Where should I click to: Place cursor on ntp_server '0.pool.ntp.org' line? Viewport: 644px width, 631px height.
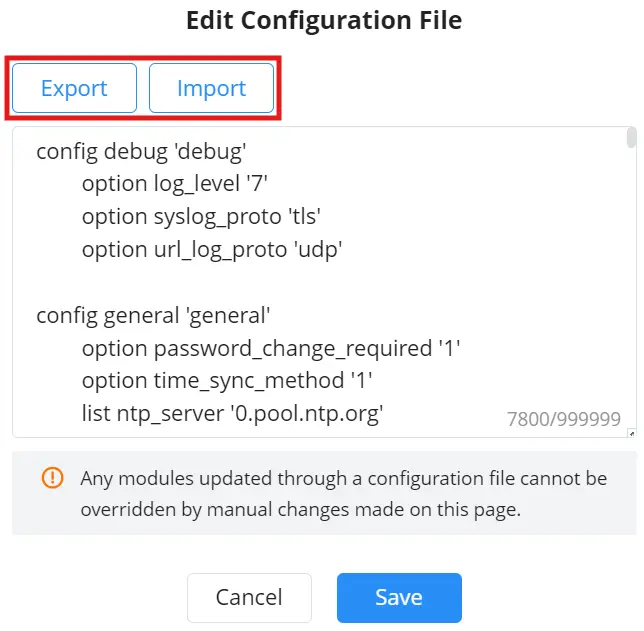[232, 414]
